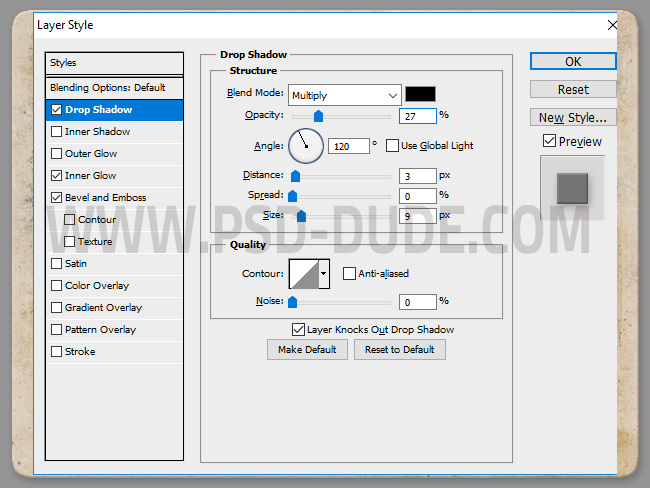Click the Angle dial control
This screenshot has width=650, height=488.
[306, 146]
